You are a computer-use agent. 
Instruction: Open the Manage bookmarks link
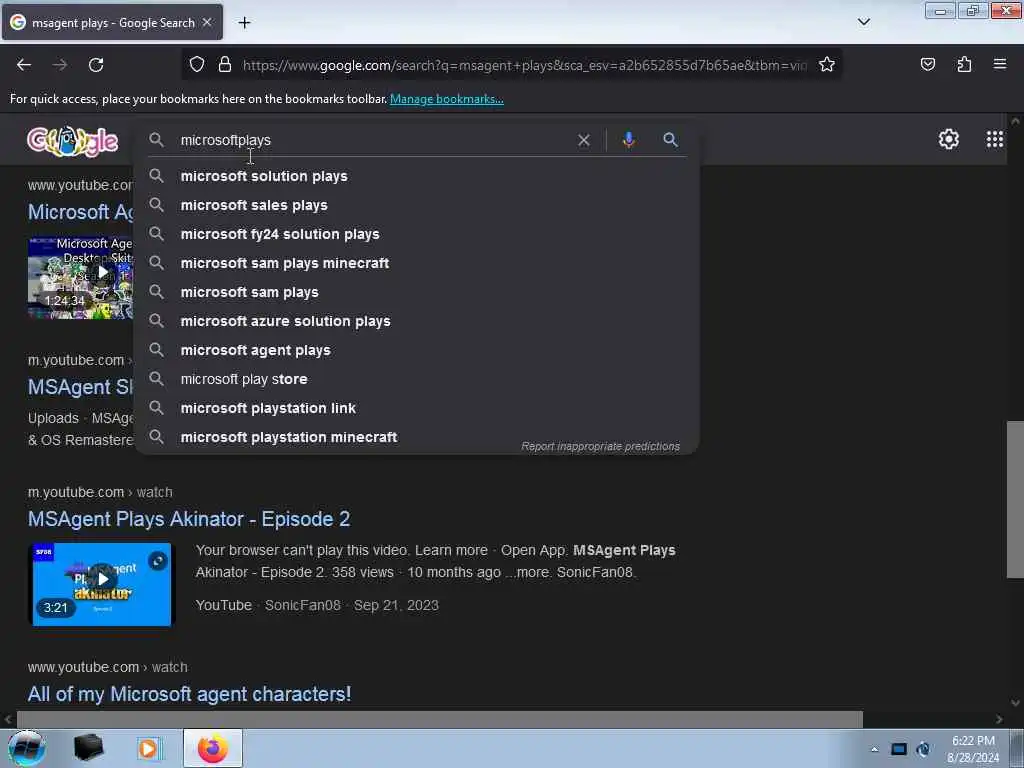click(x=447, y=99)
